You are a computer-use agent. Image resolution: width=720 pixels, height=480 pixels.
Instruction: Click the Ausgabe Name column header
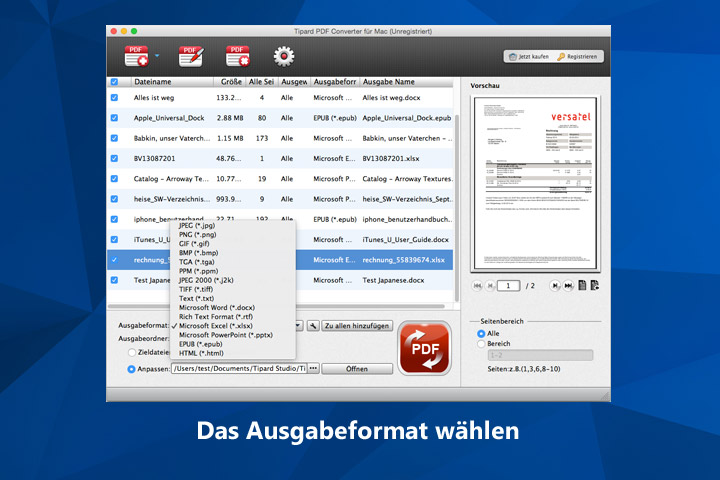click(406, 82)
